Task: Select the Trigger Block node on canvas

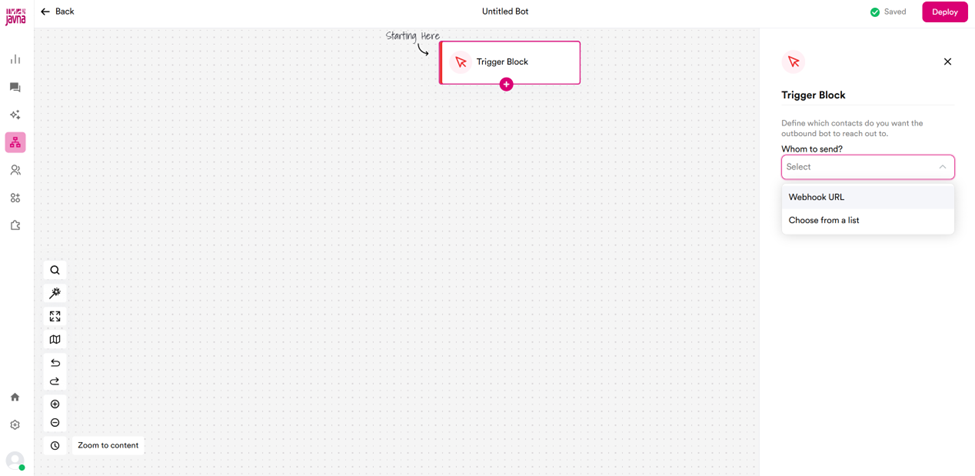Action: [x=509, y=62]
